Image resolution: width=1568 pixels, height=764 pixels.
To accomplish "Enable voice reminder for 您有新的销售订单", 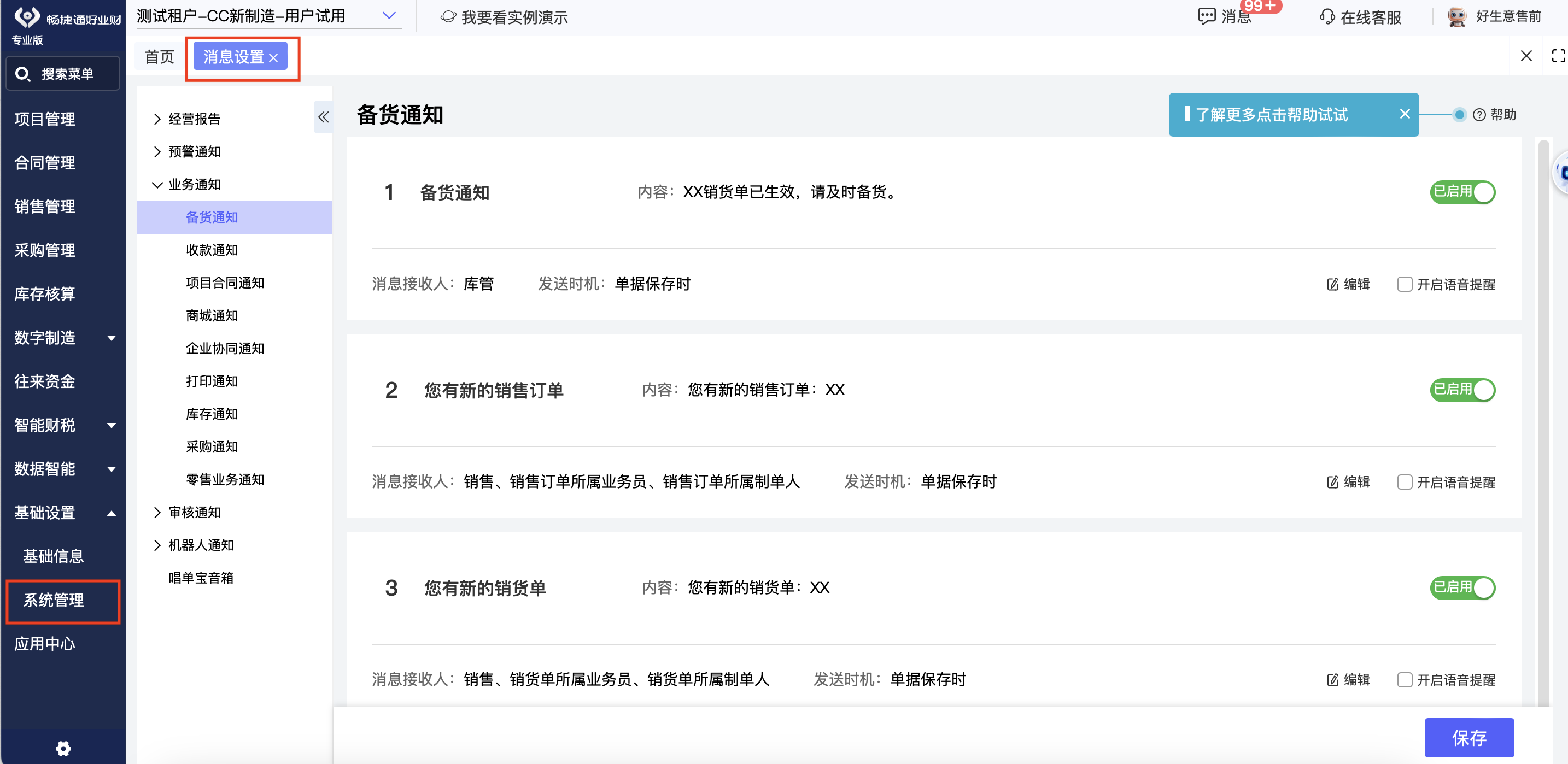I will 1405,482.
